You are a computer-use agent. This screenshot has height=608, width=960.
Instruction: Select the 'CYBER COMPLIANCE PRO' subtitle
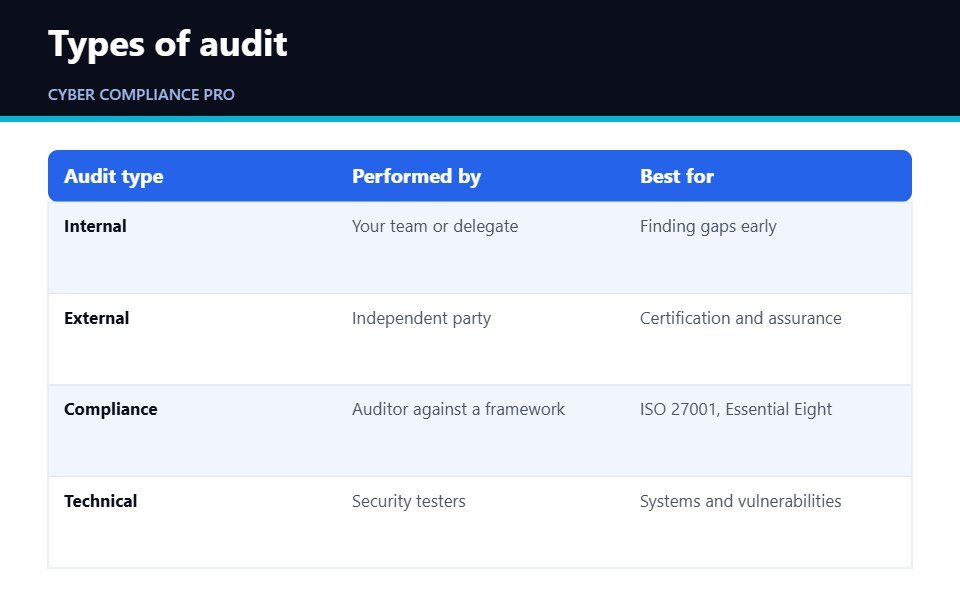tap(141, 95)
